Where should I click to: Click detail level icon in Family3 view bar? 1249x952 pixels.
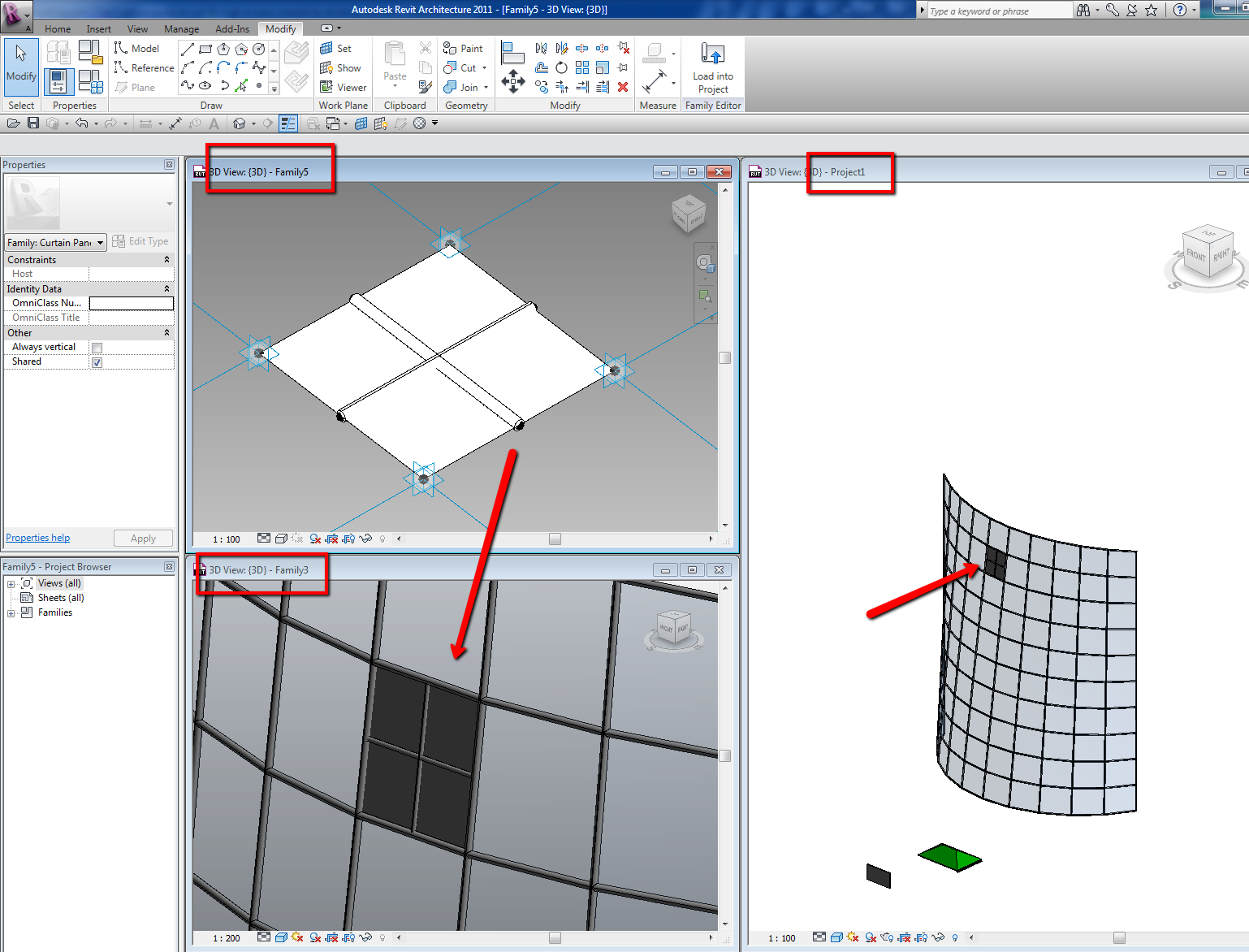(x=263, y=937)
